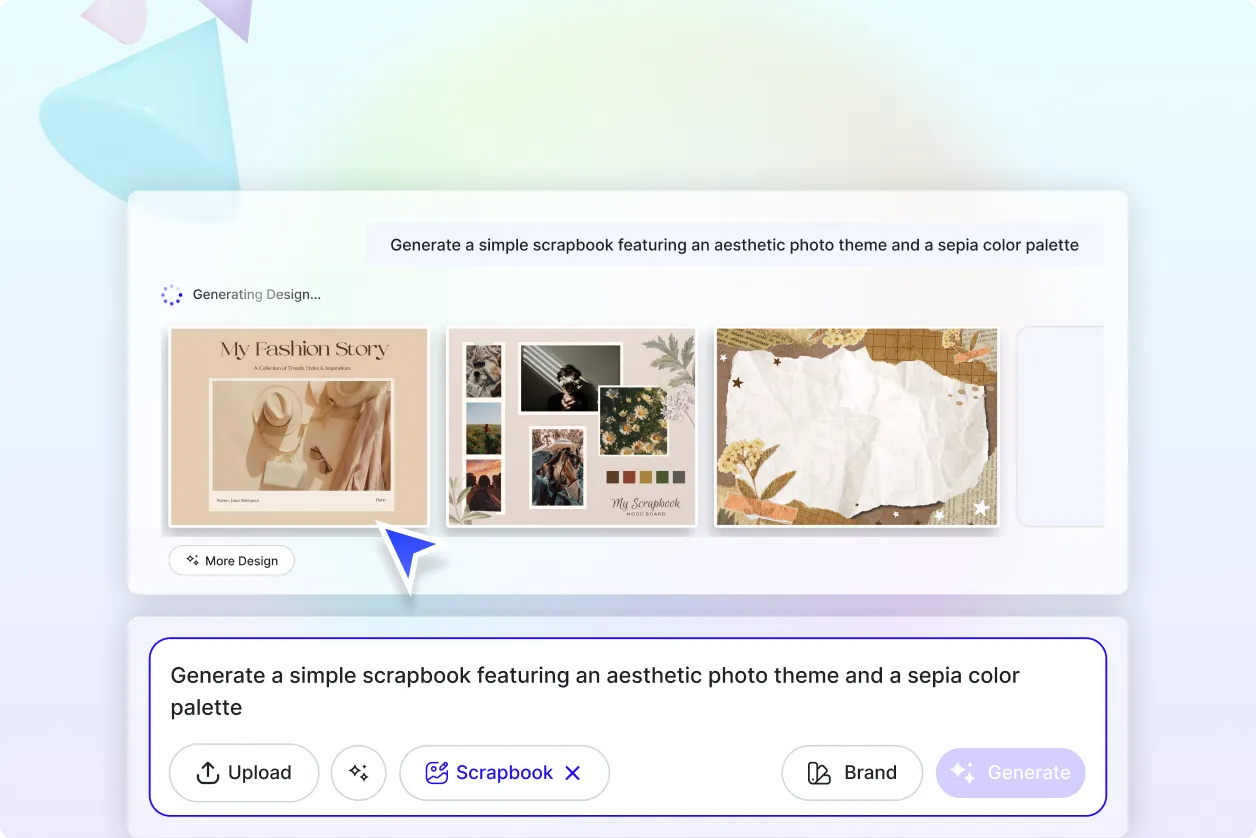This screenshot has width=1256, height=838.
Task: Select the torn paper collage design
Action: pos(856,427)
